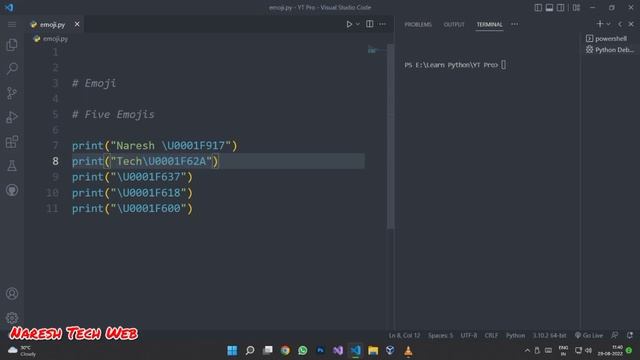Open the panel tabs overflow menu

(514, 24)
